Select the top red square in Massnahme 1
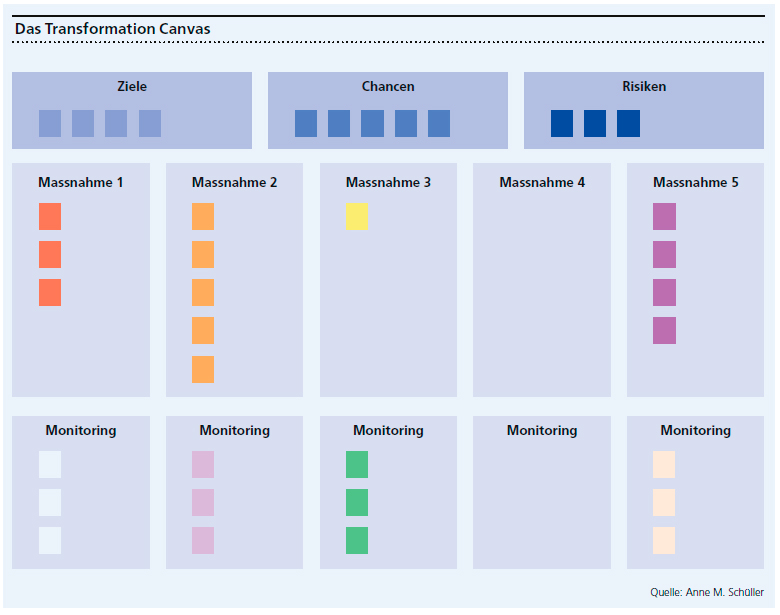The height and width of the screenshot is (615, 780). (50, 216)
